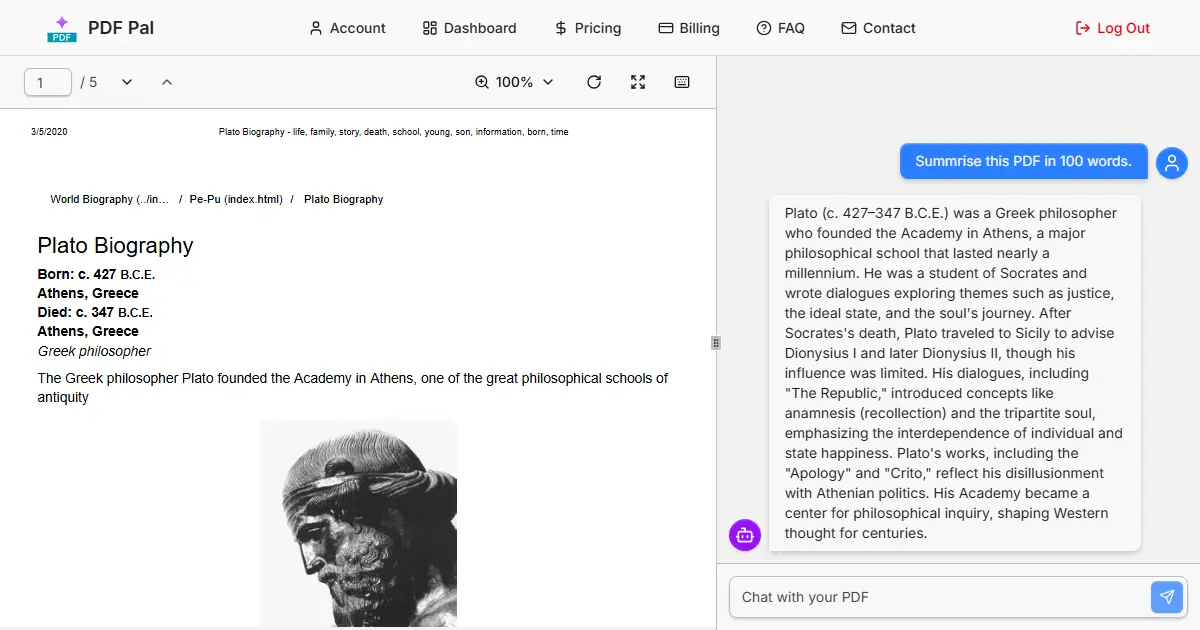Focus the 'Chat with your PDF' input
Image resolution: width=1200 pixels, height=630 pixels.
point(940,597)
